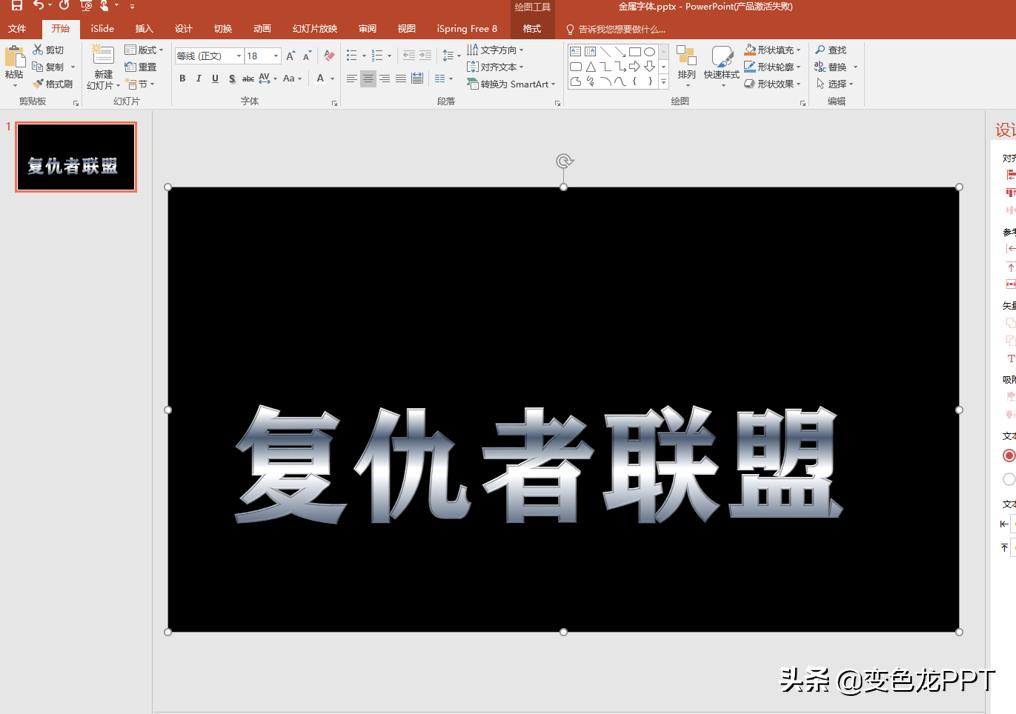This screenshot has width=1016, height=714.
Task: Switch to the 插入 ribbon tab
Action: coord(144,28)
